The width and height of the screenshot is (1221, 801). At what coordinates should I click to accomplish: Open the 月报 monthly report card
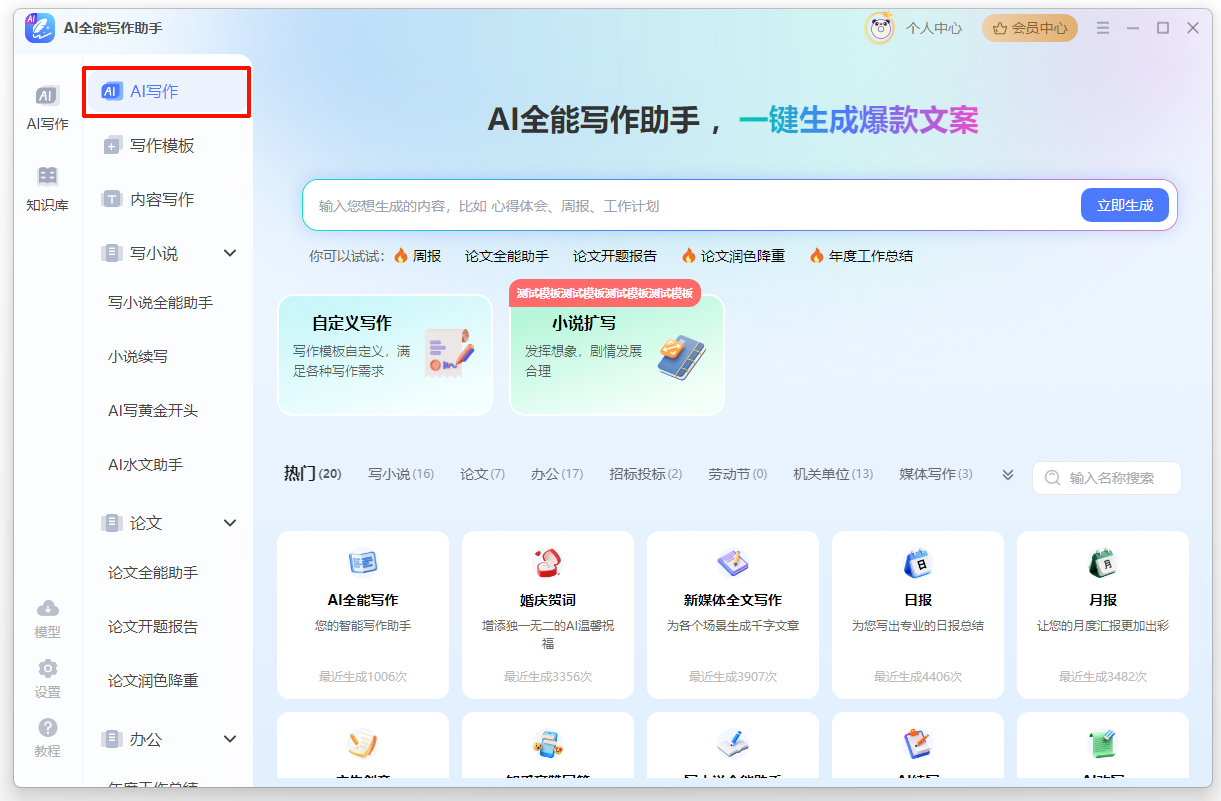[1102, 613]
